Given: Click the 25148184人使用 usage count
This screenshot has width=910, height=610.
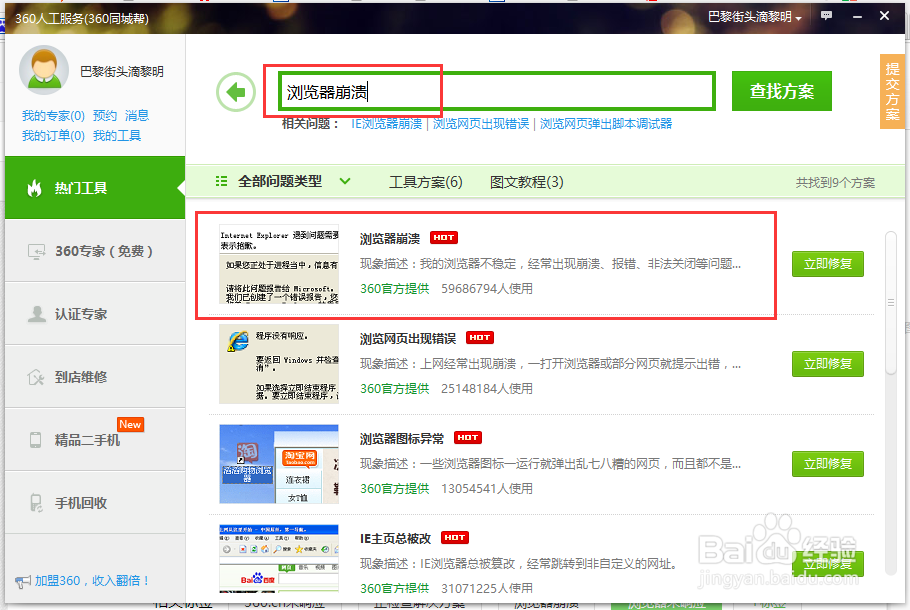Looking at the screenshot, I should tap(487, 388).
